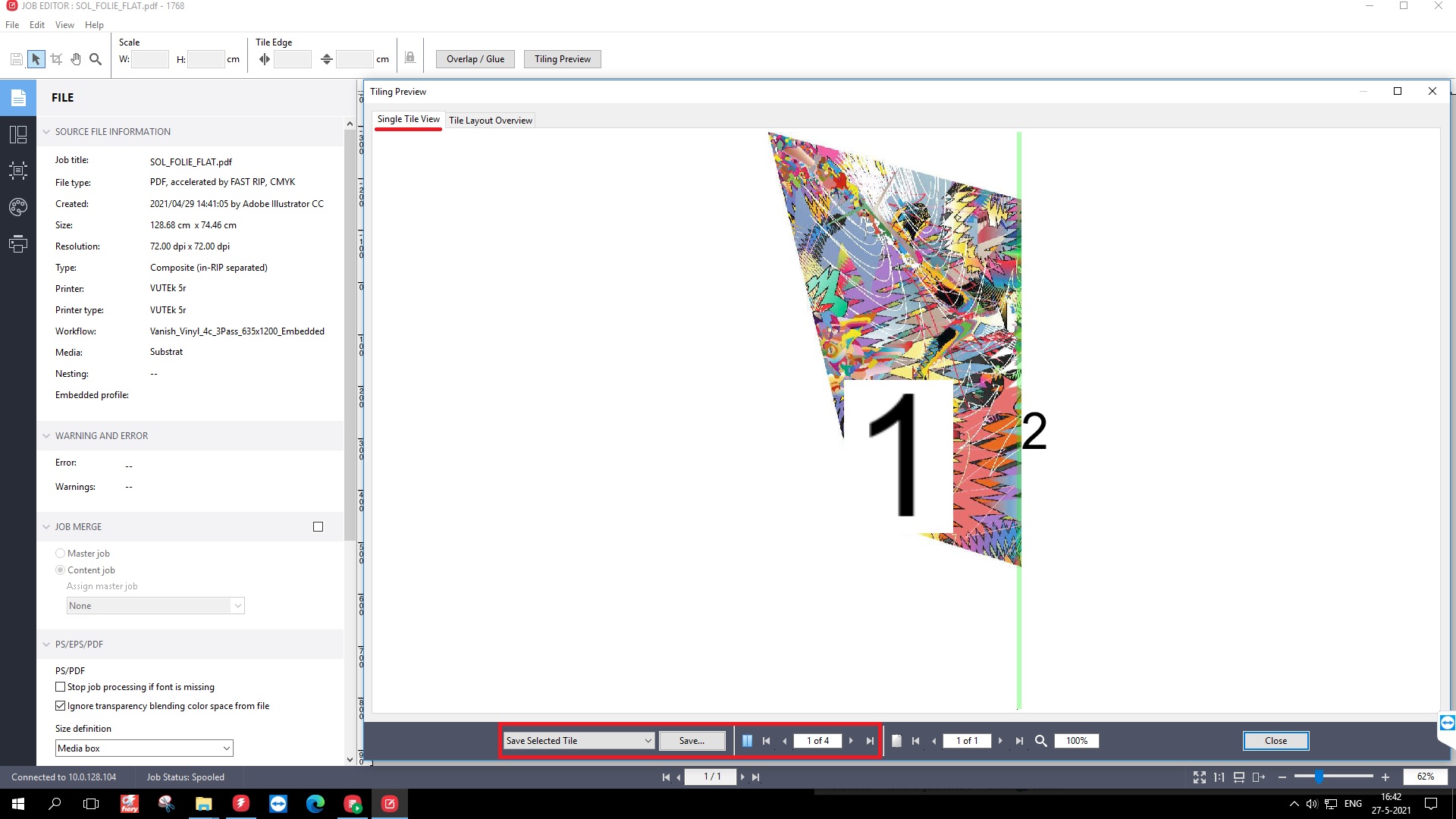Open the Edit menu
This screenshot has width=1456, height=819.
click(x=37, y=25)
